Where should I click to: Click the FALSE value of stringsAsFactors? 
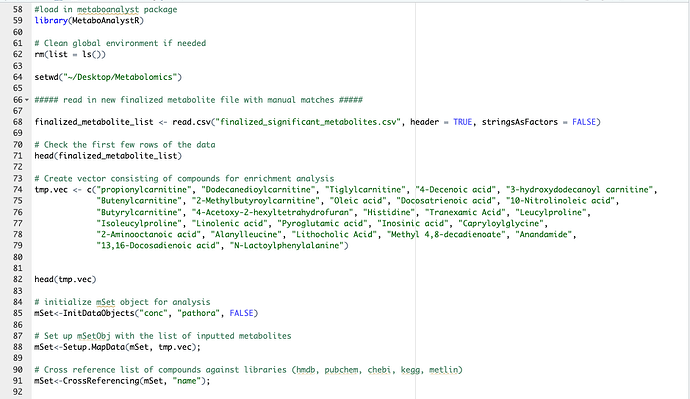584,122
